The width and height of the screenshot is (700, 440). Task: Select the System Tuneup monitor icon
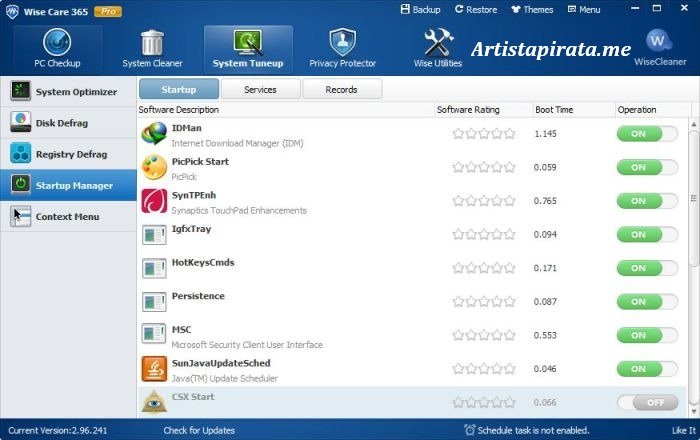coord(248,42)
